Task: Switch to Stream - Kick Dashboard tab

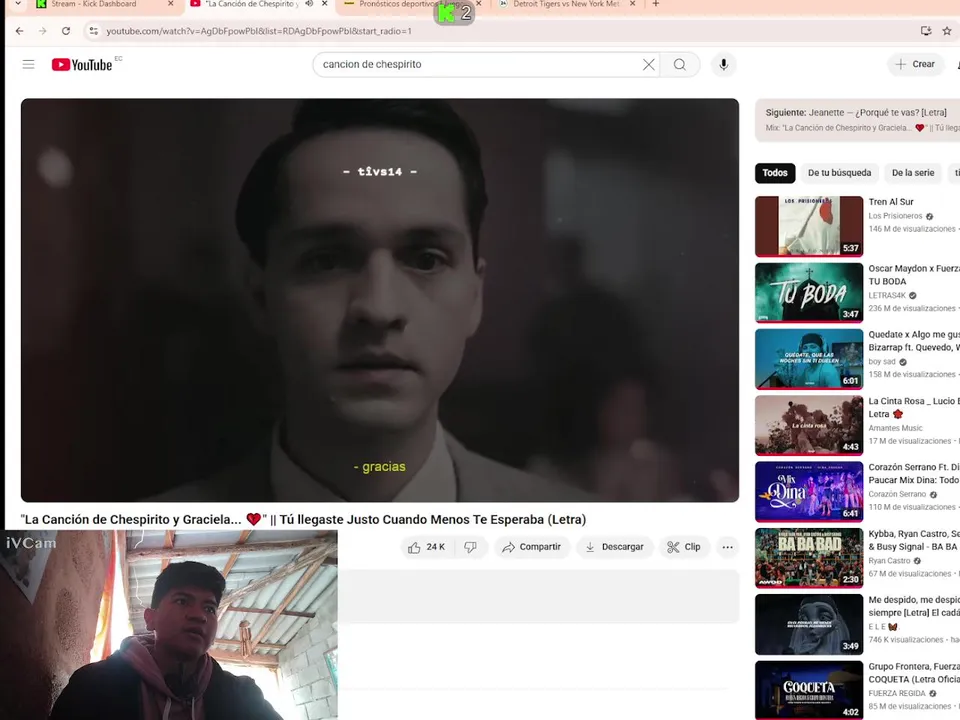Action: [x=94, y=4]
